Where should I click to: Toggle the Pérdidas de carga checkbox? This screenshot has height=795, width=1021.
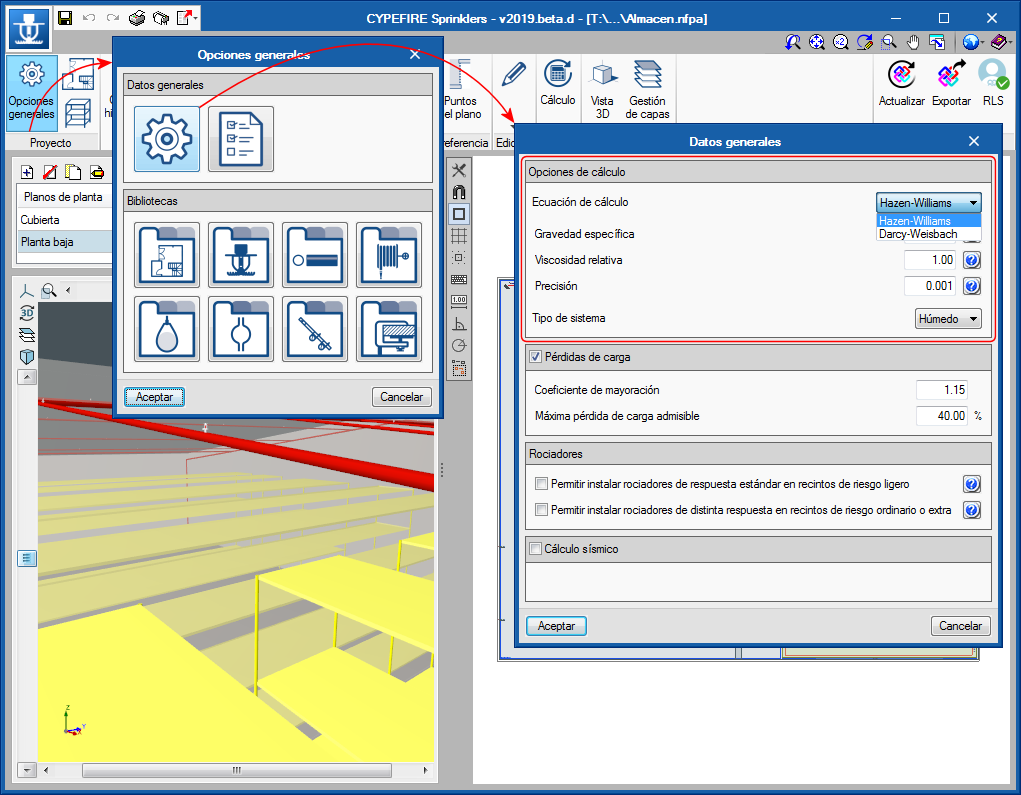(535, 357)
